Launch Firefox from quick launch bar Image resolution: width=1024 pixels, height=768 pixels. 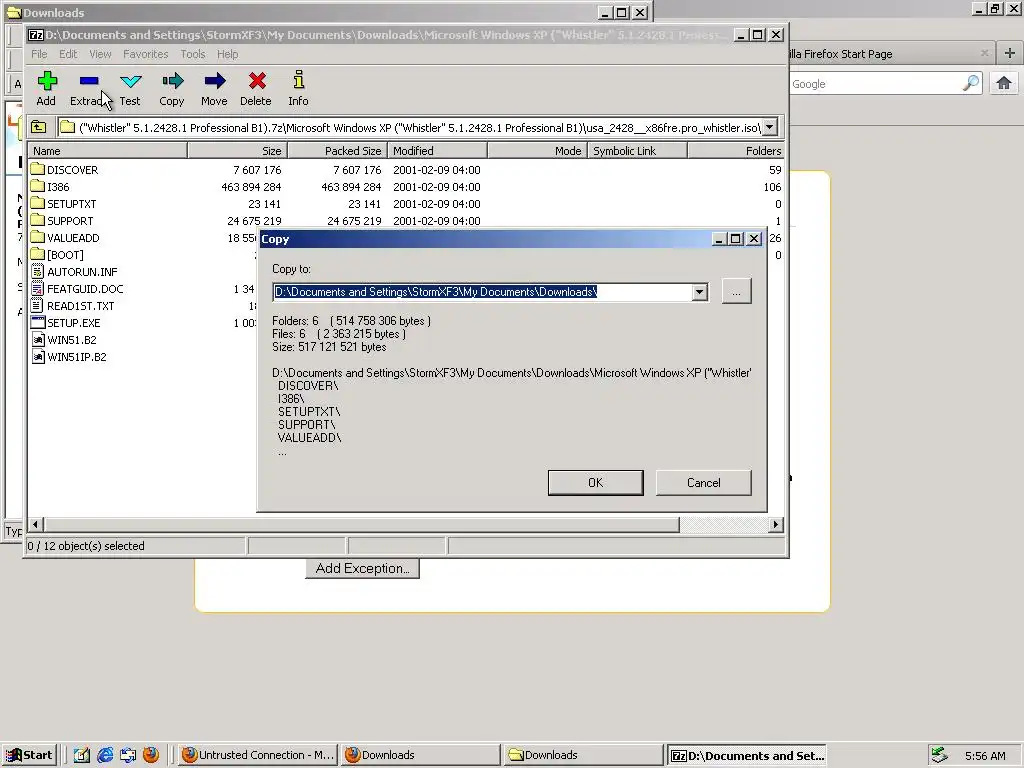(x=151, y=755)
